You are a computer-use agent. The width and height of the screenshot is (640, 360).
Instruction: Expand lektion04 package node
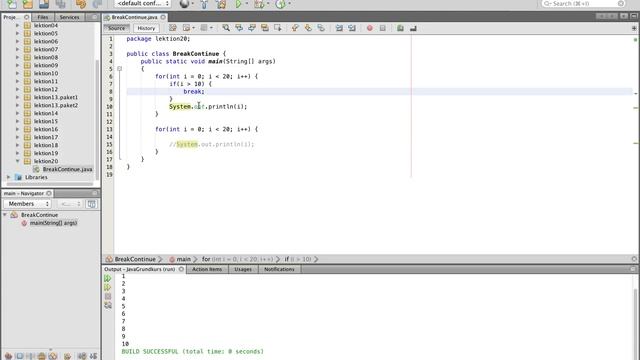pyautogui.click(x=17, y=25)
